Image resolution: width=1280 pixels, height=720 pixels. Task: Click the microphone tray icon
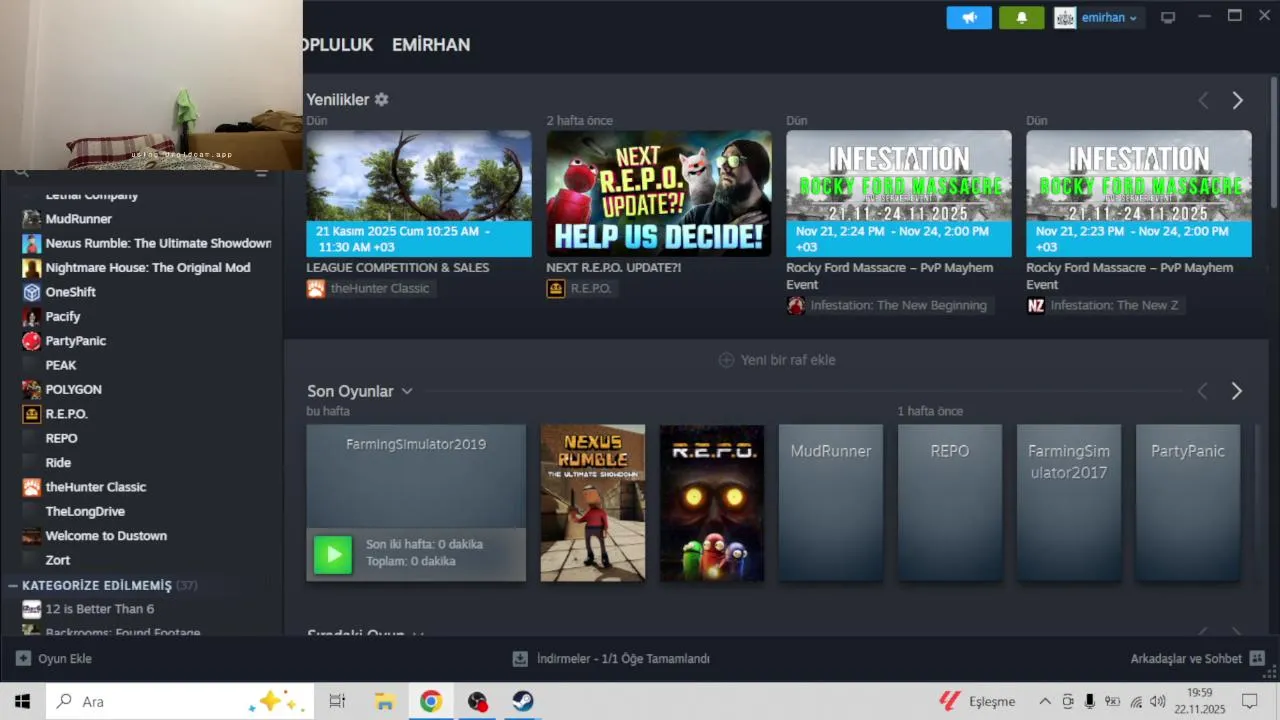[x=1090, y=701]
